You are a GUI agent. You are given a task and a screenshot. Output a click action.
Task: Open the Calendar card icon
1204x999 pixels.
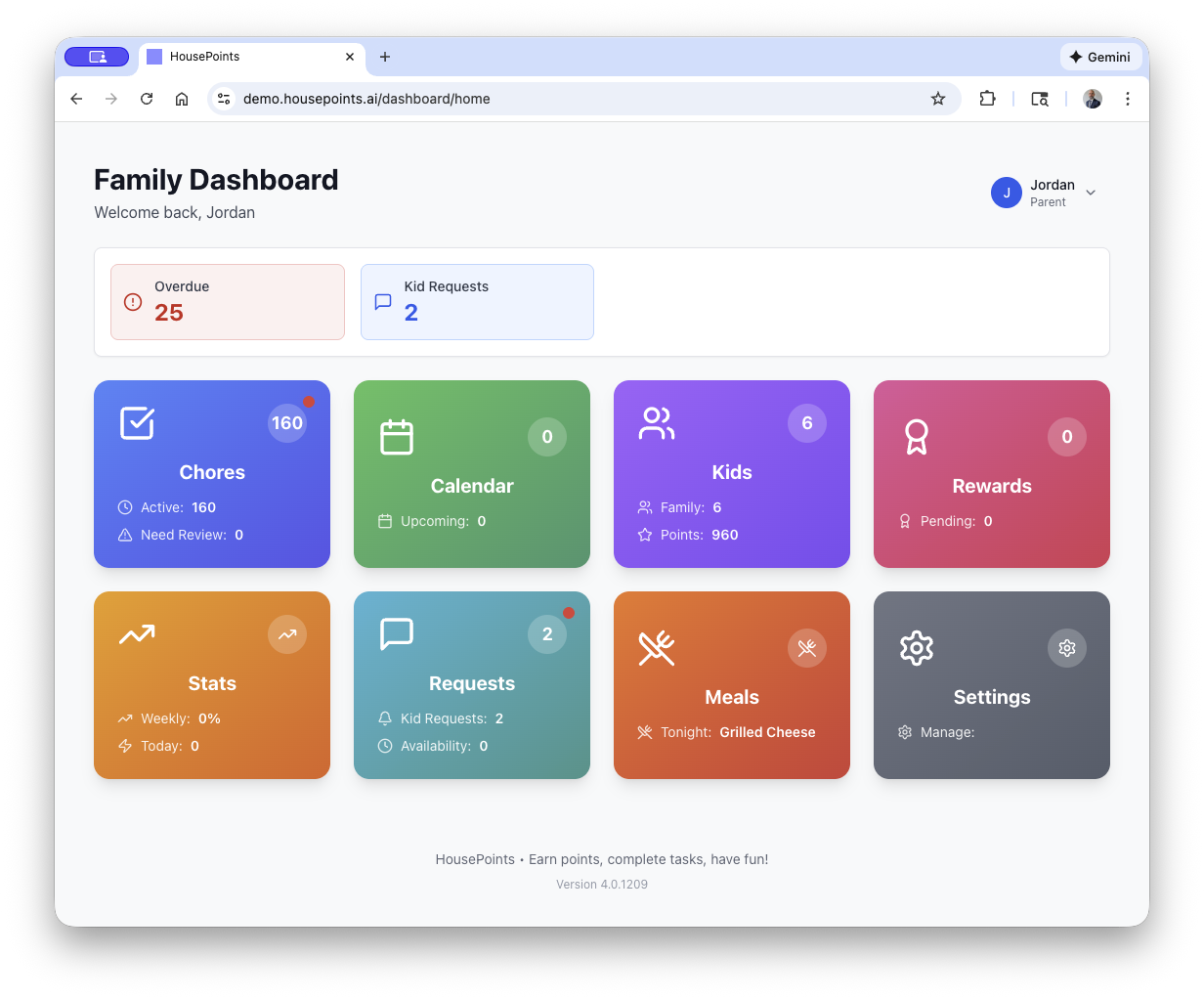[x=397, y=437]
